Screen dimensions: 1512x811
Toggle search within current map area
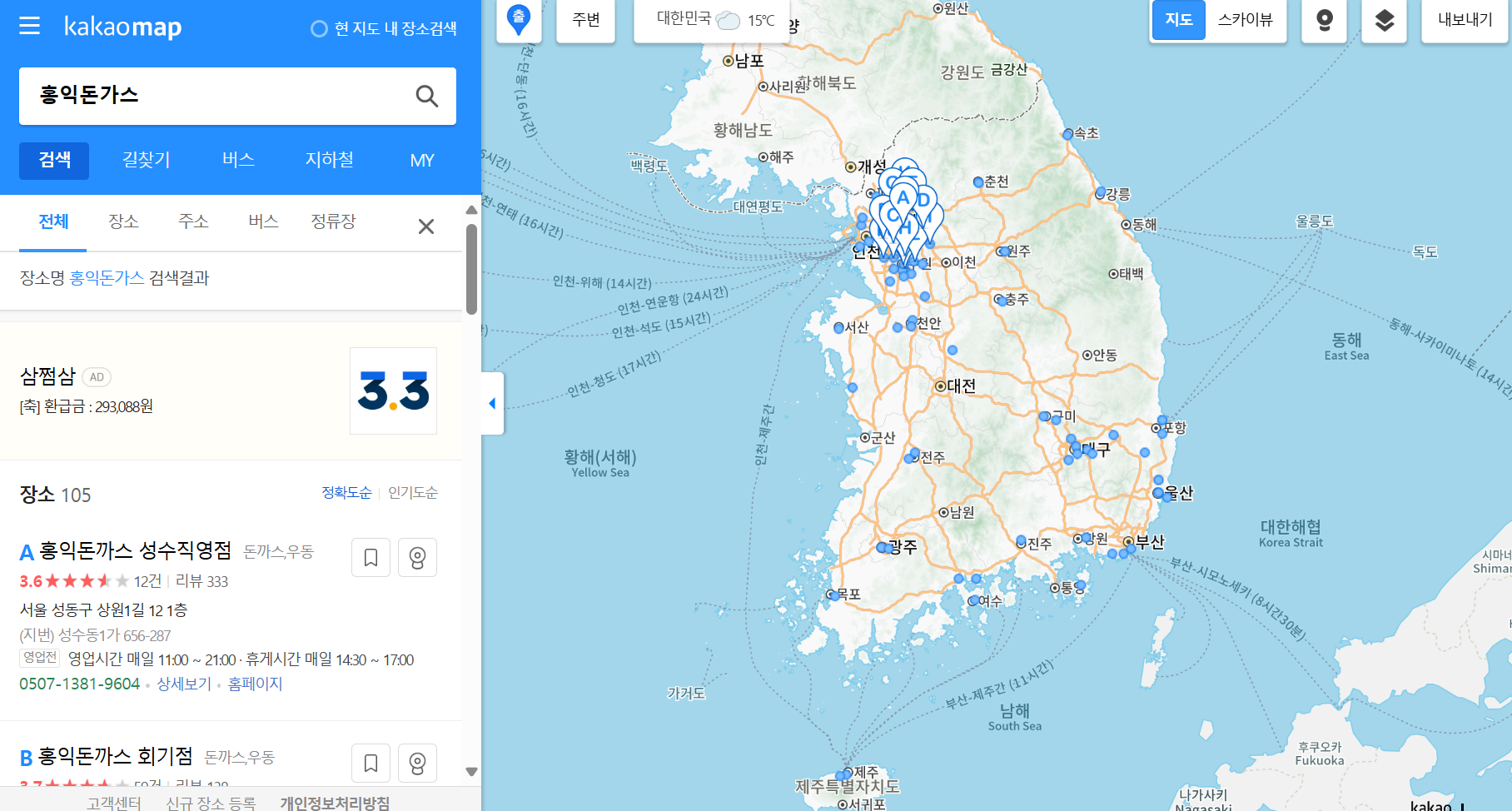coord(384,28)
